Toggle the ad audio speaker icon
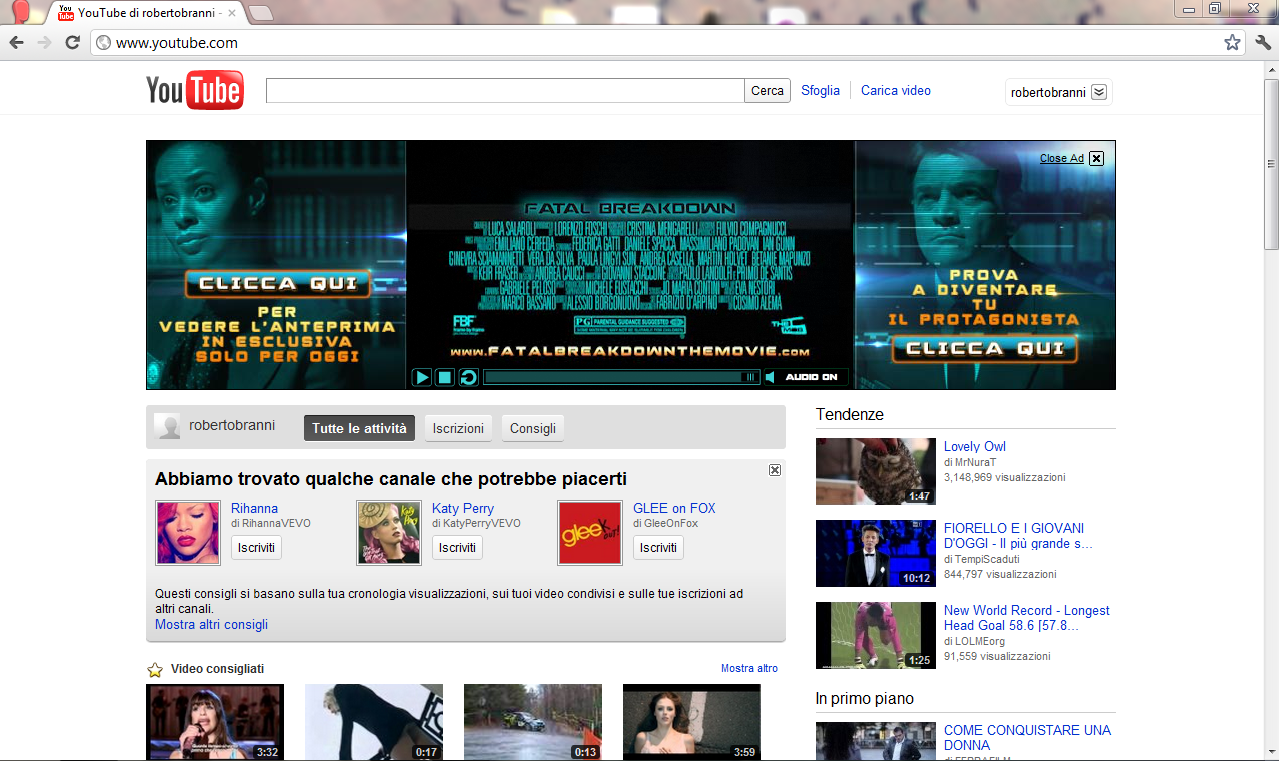 point(771,377)
